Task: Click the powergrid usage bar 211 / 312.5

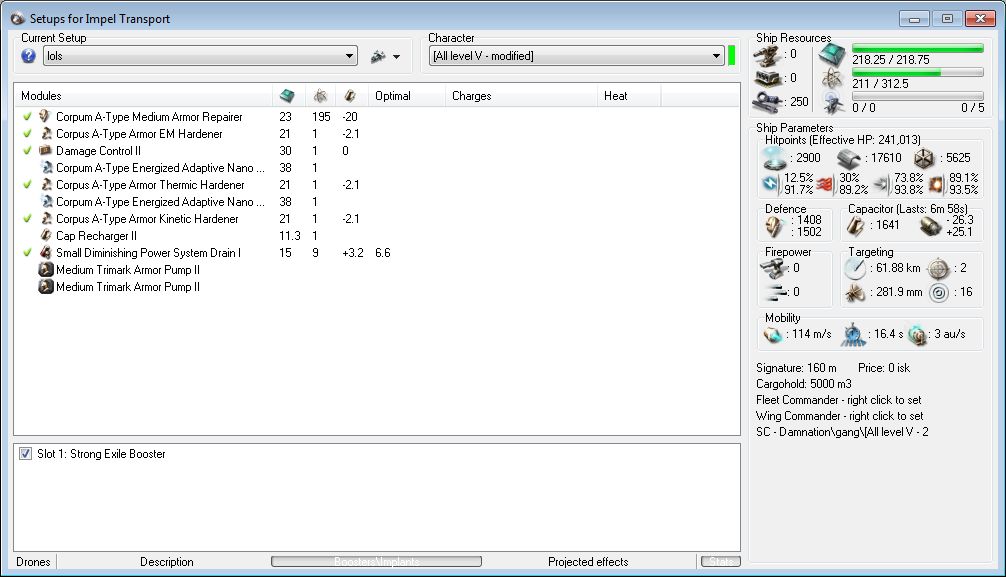Action: (x=918, y=72)
